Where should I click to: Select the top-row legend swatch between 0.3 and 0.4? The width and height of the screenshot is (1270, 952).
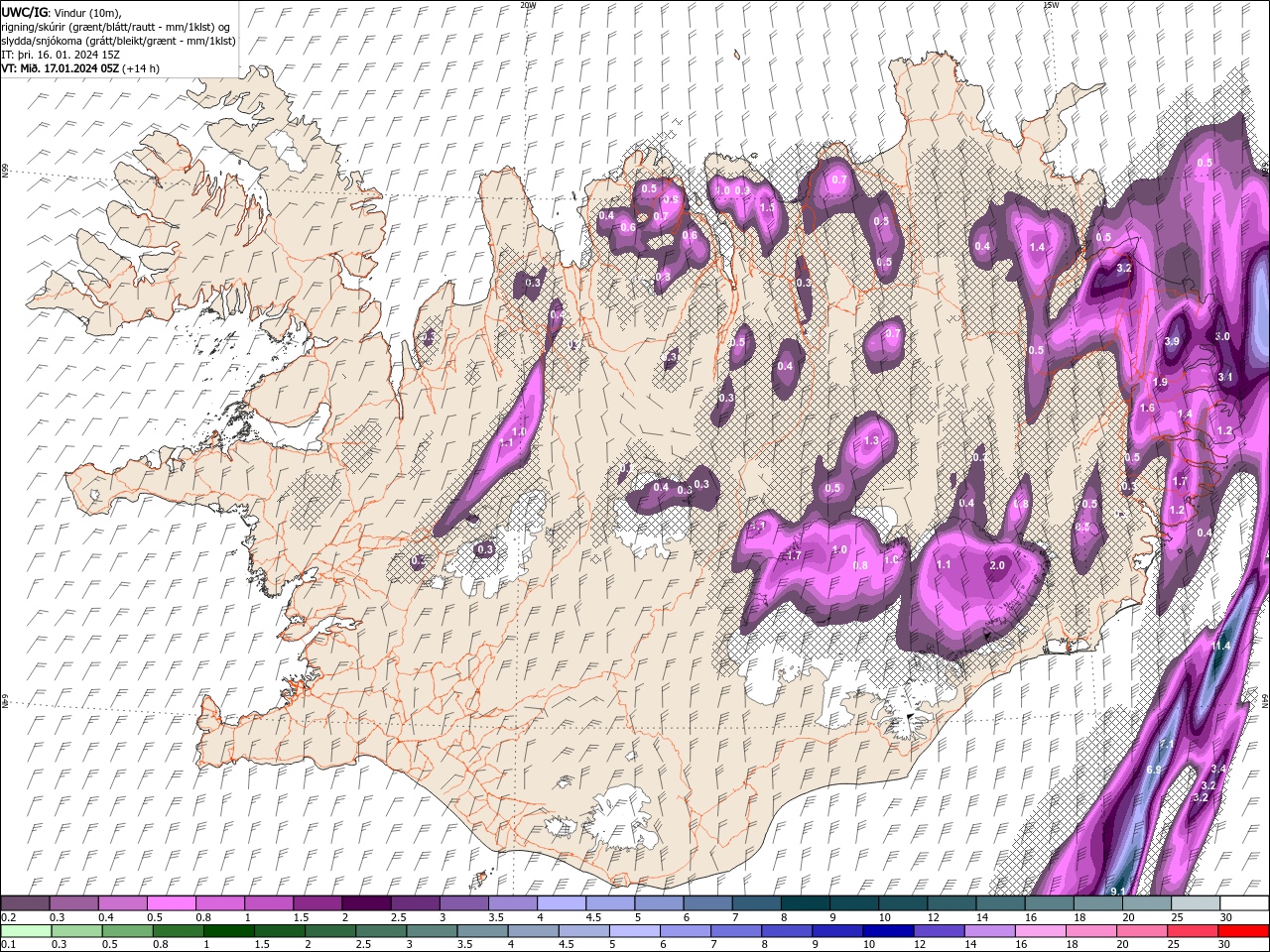pos(73,903)
